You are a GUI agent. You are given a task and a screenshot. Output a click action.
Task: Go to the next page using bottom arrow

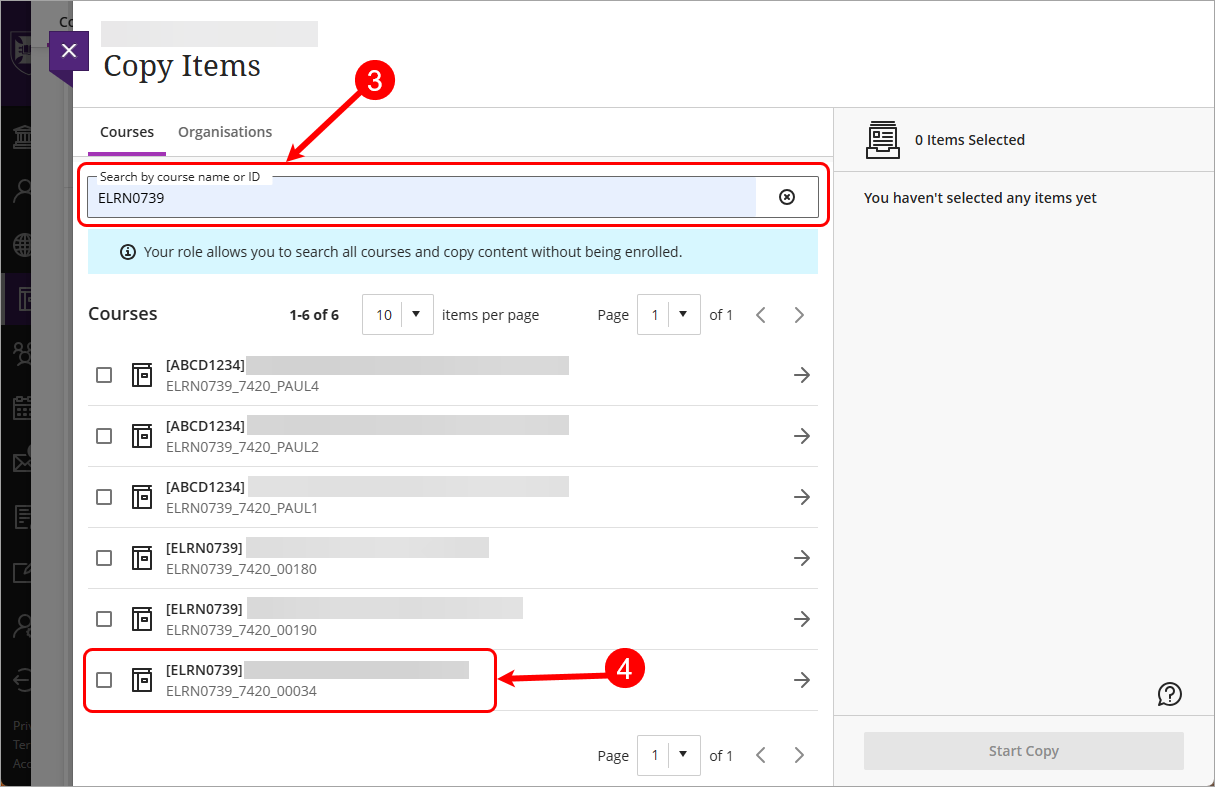click(799, 755)
